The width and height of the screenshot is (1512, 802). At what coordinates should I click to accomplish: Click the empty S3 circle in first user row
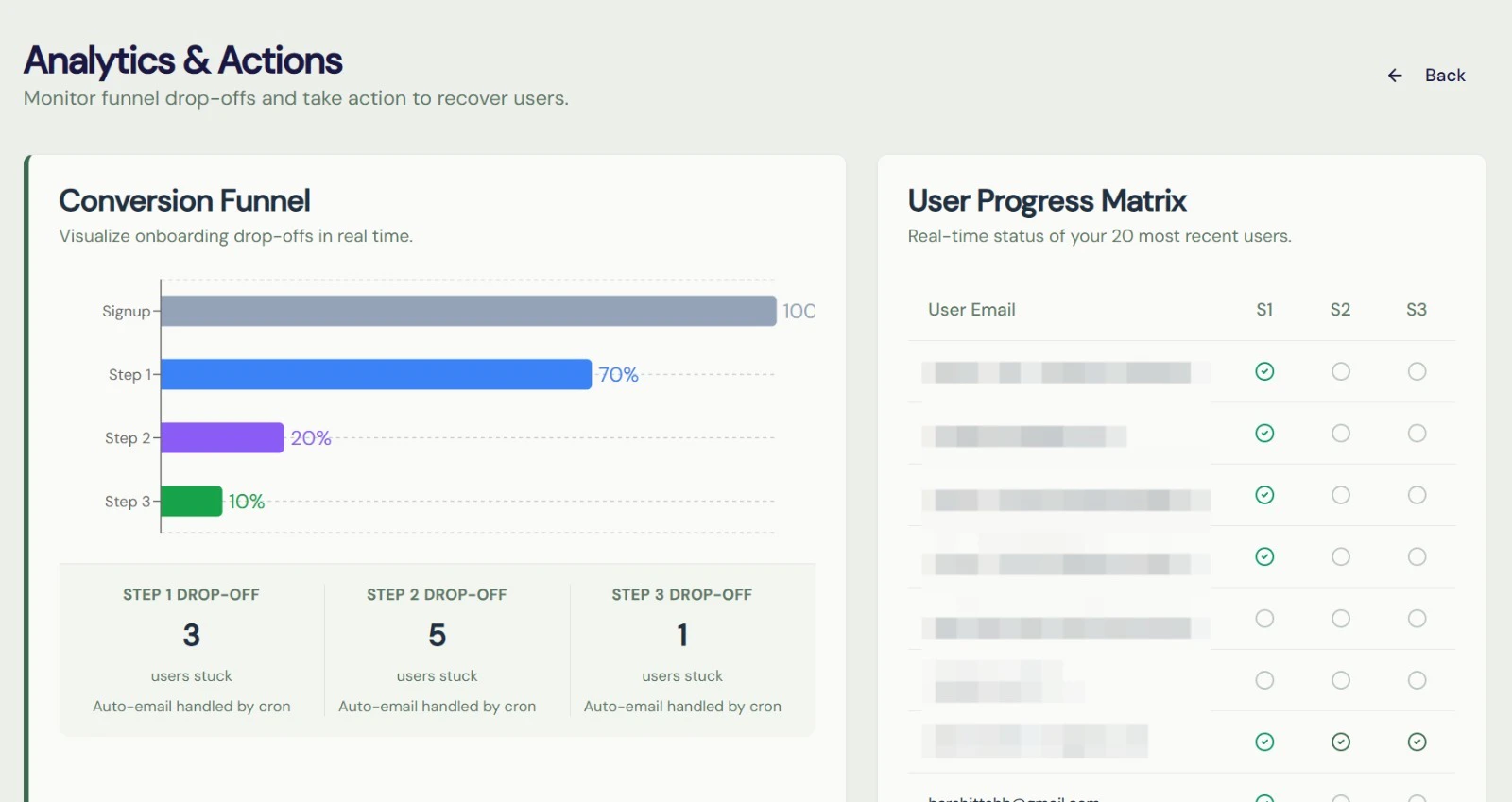(x=1417, y=371)
